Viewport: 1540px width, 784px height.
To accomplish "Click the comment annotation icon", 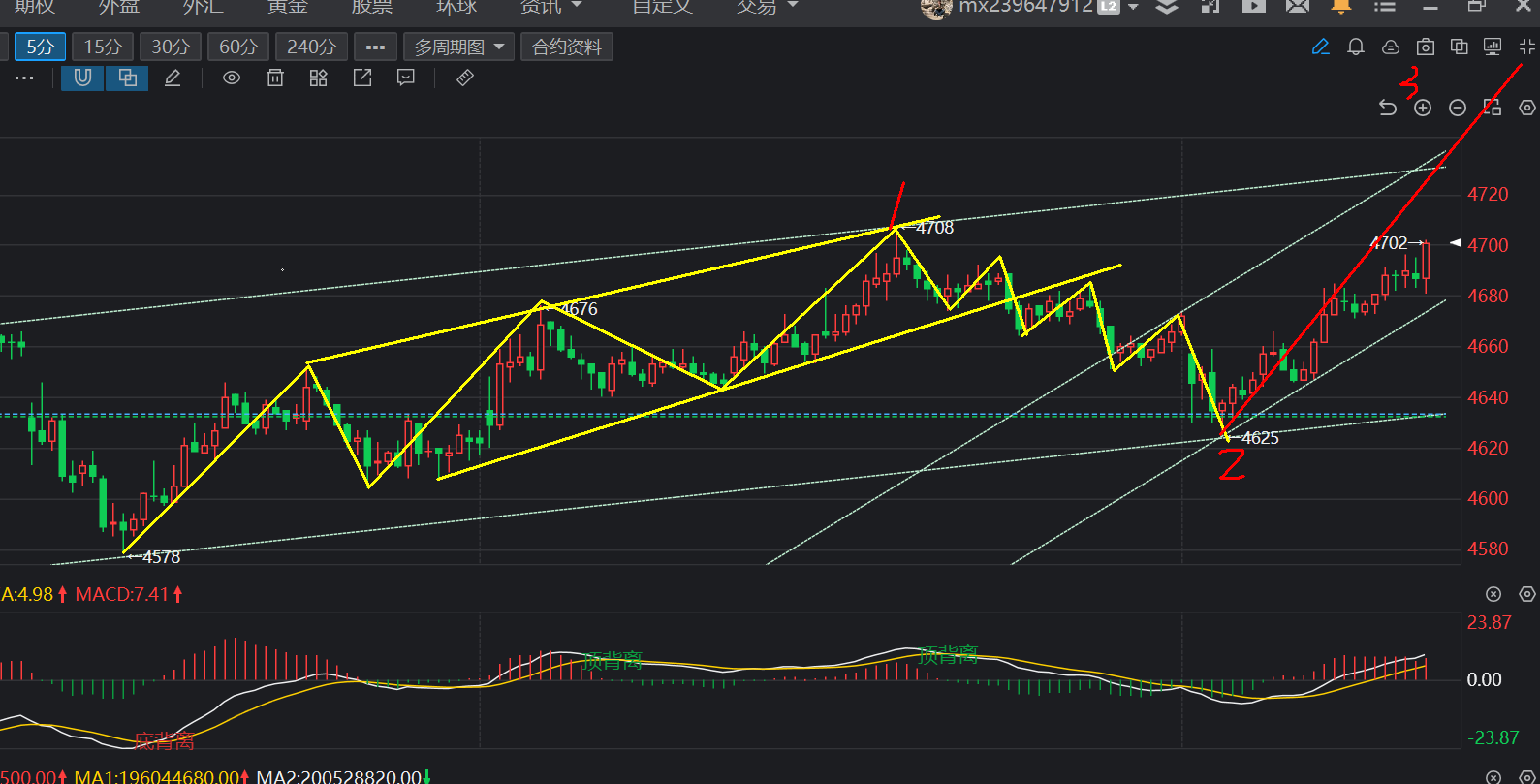I will (406, 78).
